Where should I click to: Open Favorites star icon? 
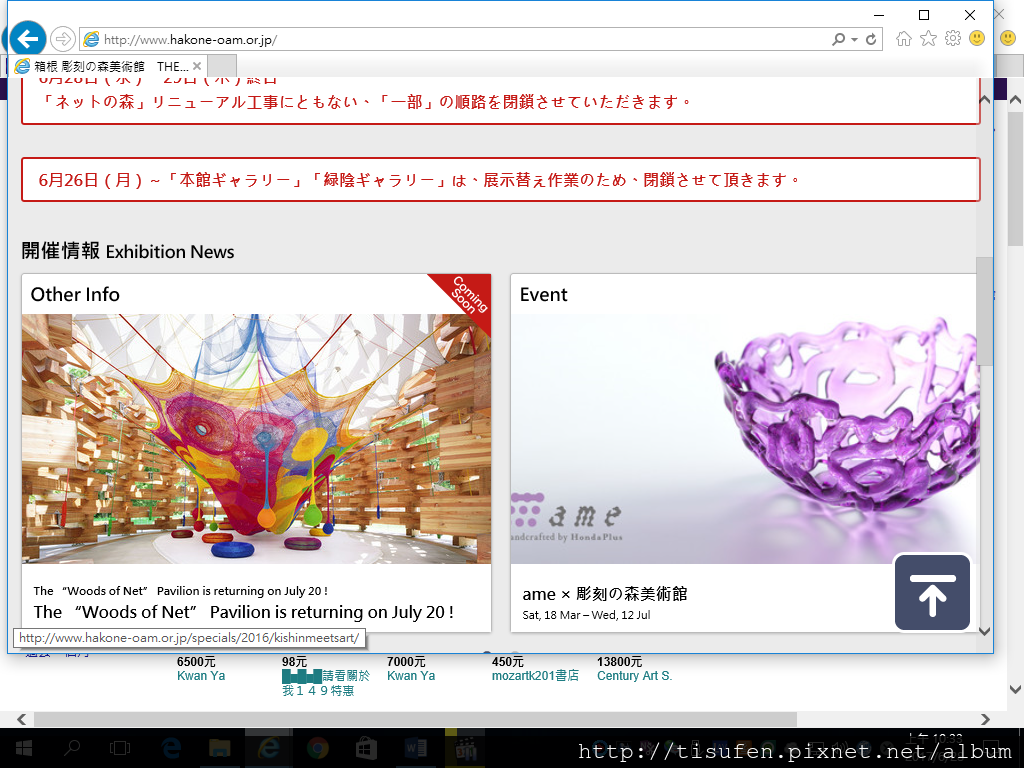928,39
